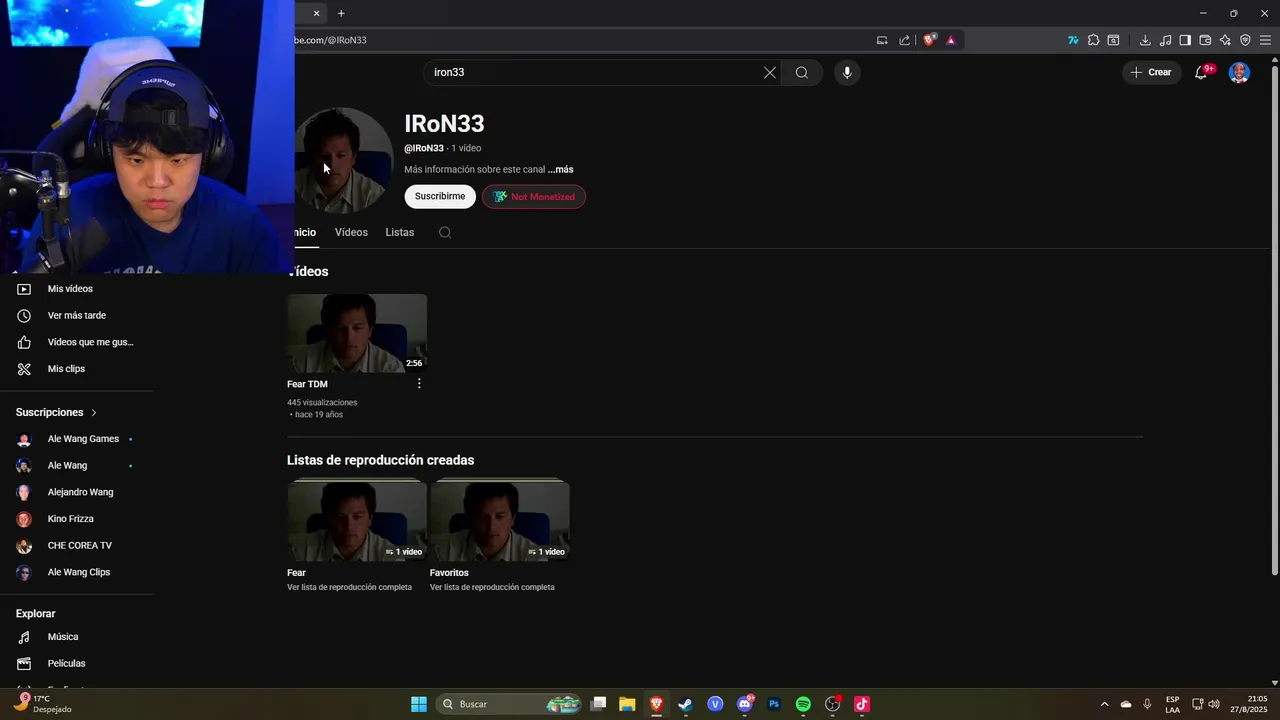Open browser extensions puzzle icon
The width and height of the screenshot is (1280, 720).
coord(1093,40)
